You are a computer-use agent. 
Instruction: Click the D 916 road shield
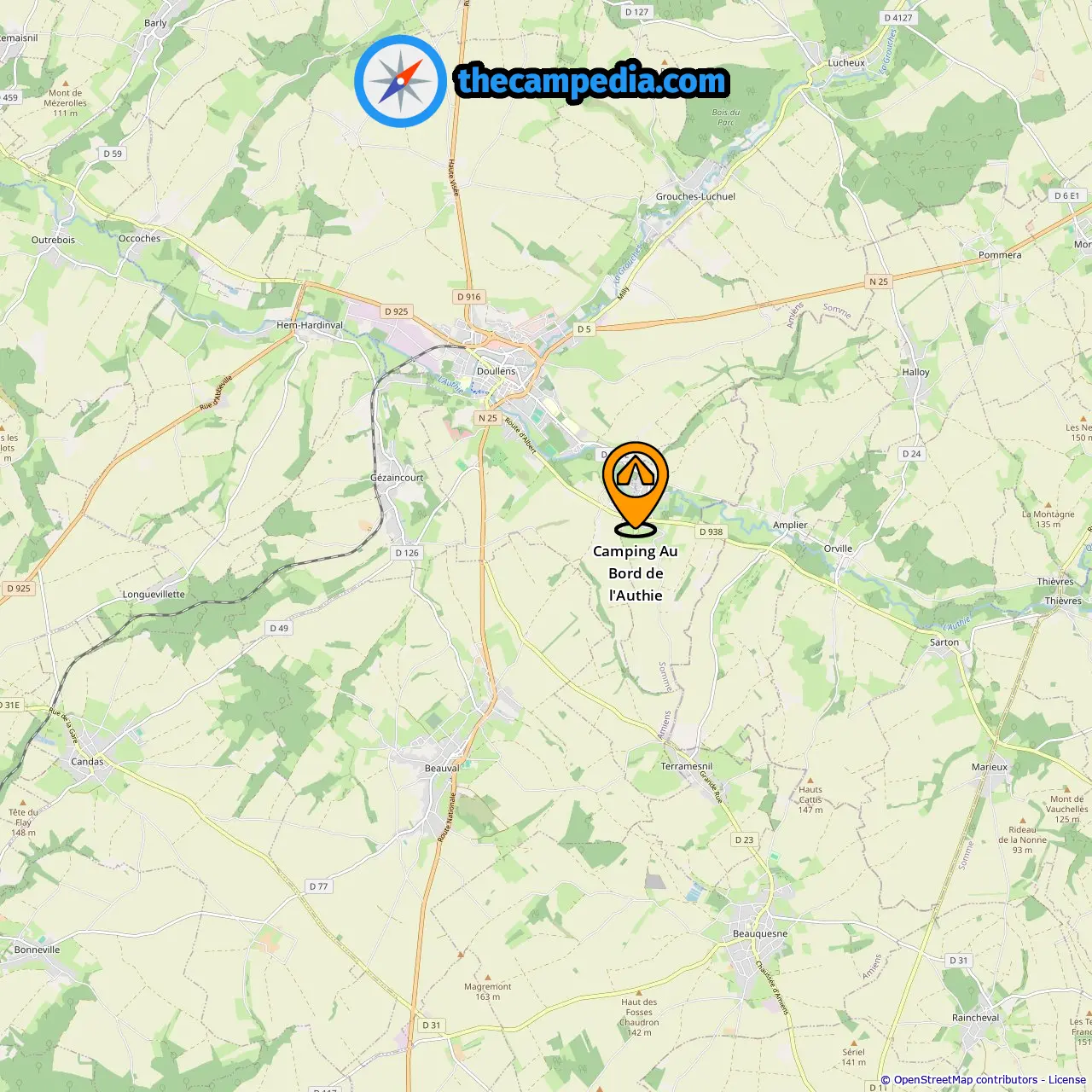(x=469, y=297)
